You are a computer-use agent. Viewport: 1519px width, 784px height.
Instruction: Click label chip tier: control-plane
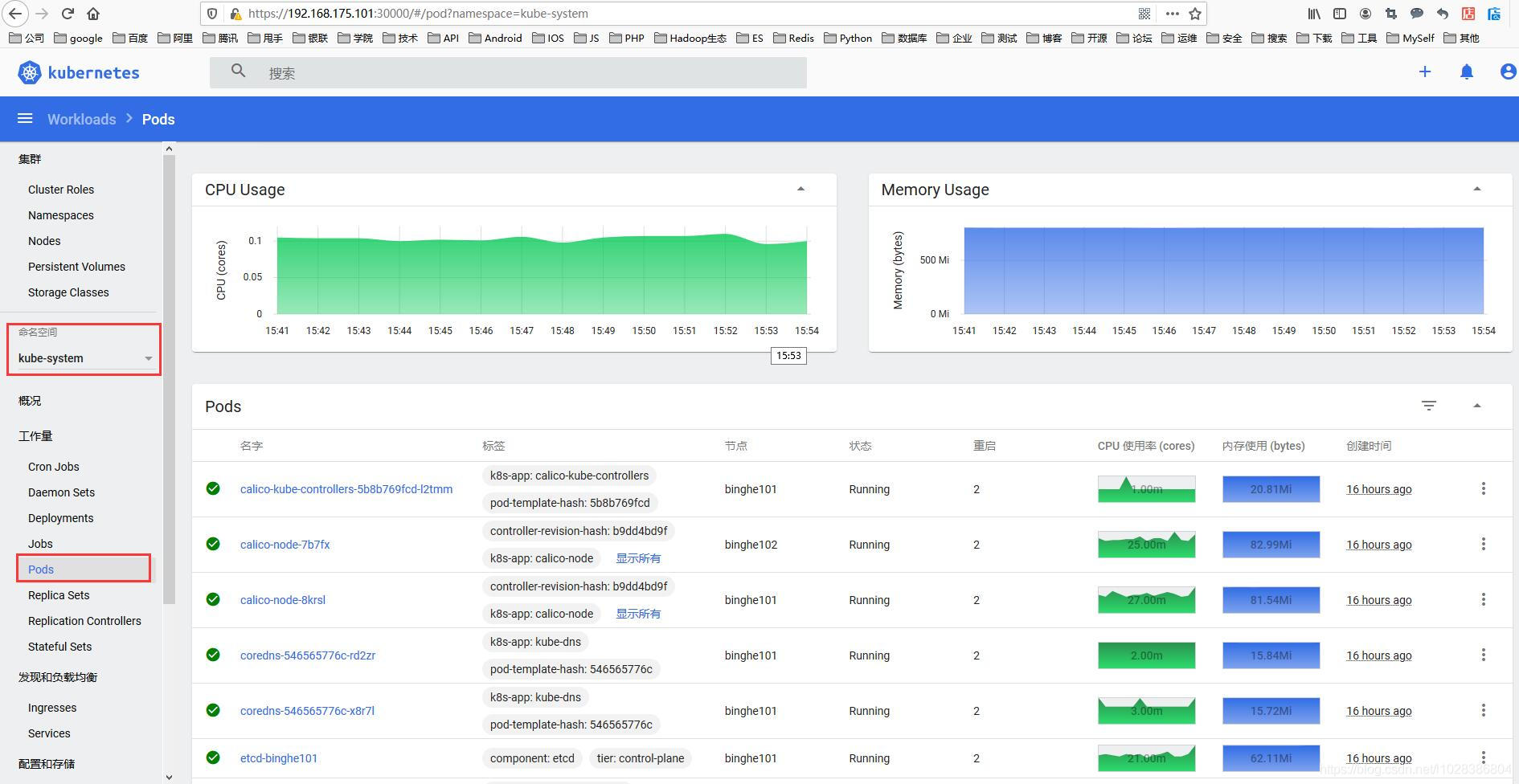(x=641, y=758)
